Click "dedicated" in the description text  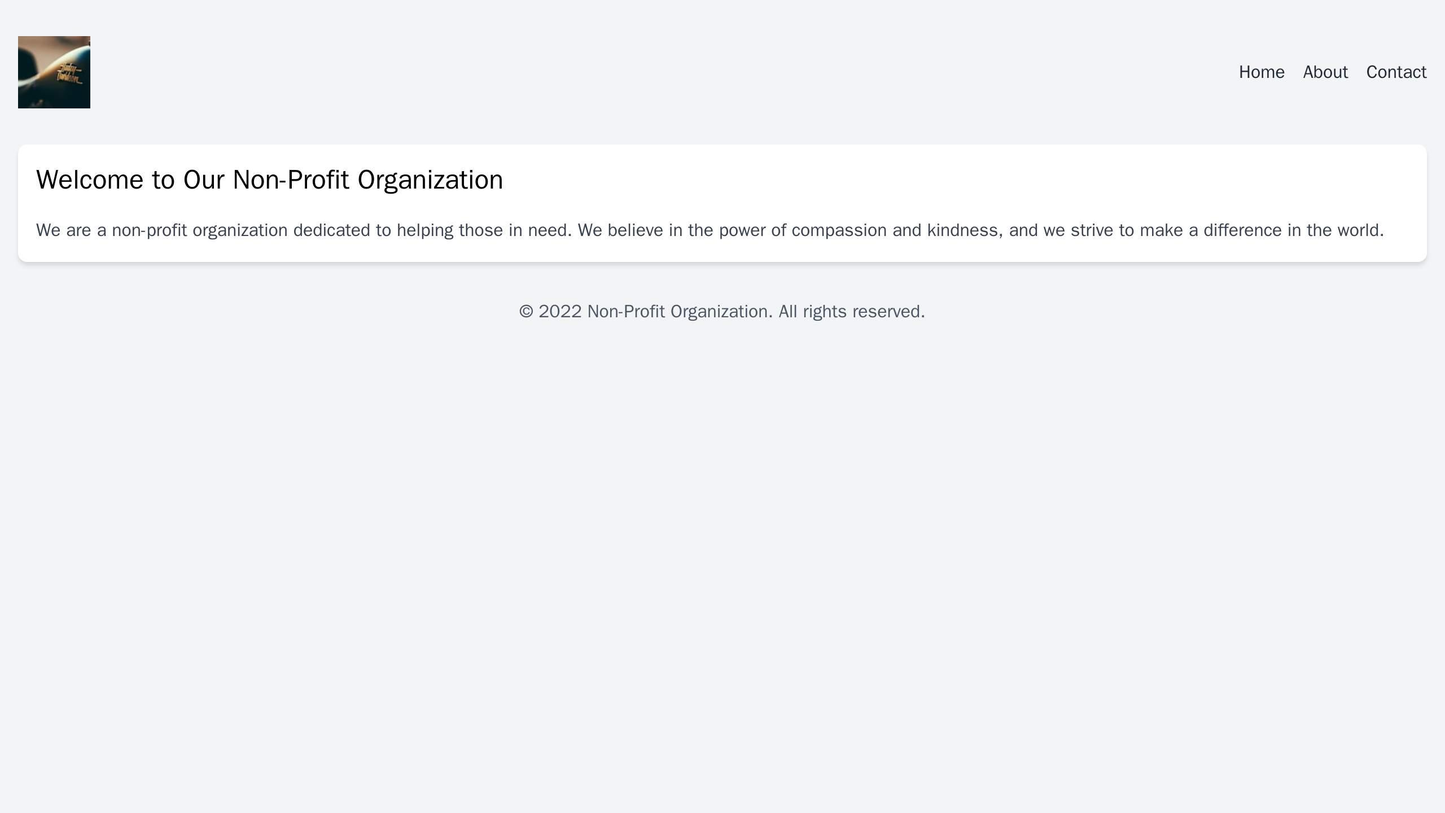[x=332, y=230]
